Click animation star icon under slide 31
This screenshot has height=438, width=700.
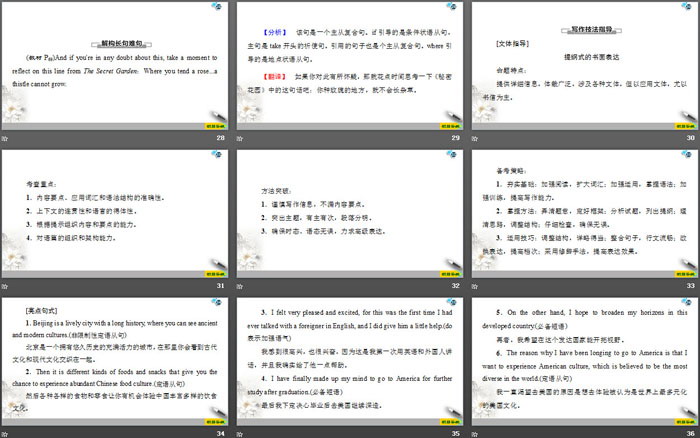point(4,286)
